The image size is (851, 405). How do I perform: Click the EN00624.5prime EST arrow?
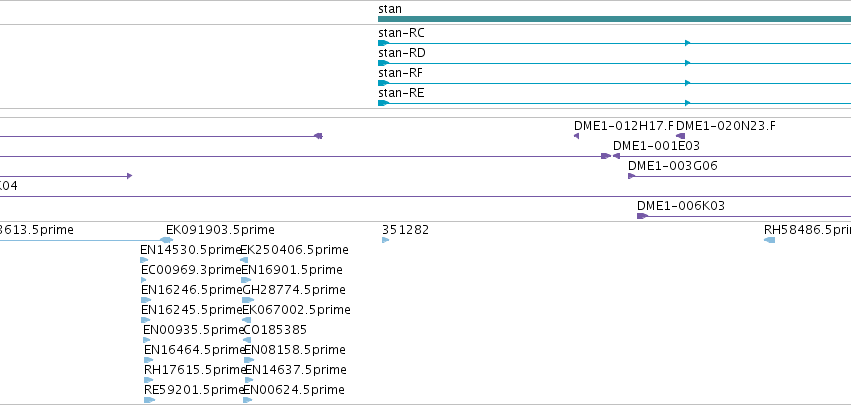coord(247,400)
